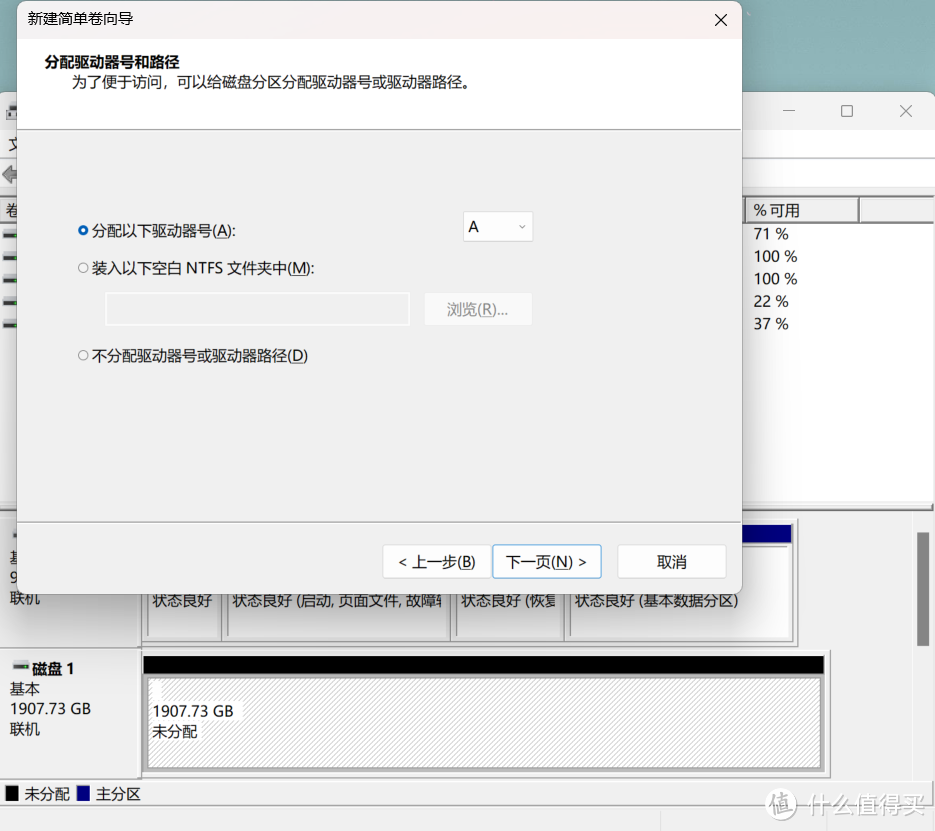The width and height of the screenshot is (935, 831).
Task: Click the black 未分配 legend swatch
Action: click(10, 793)
